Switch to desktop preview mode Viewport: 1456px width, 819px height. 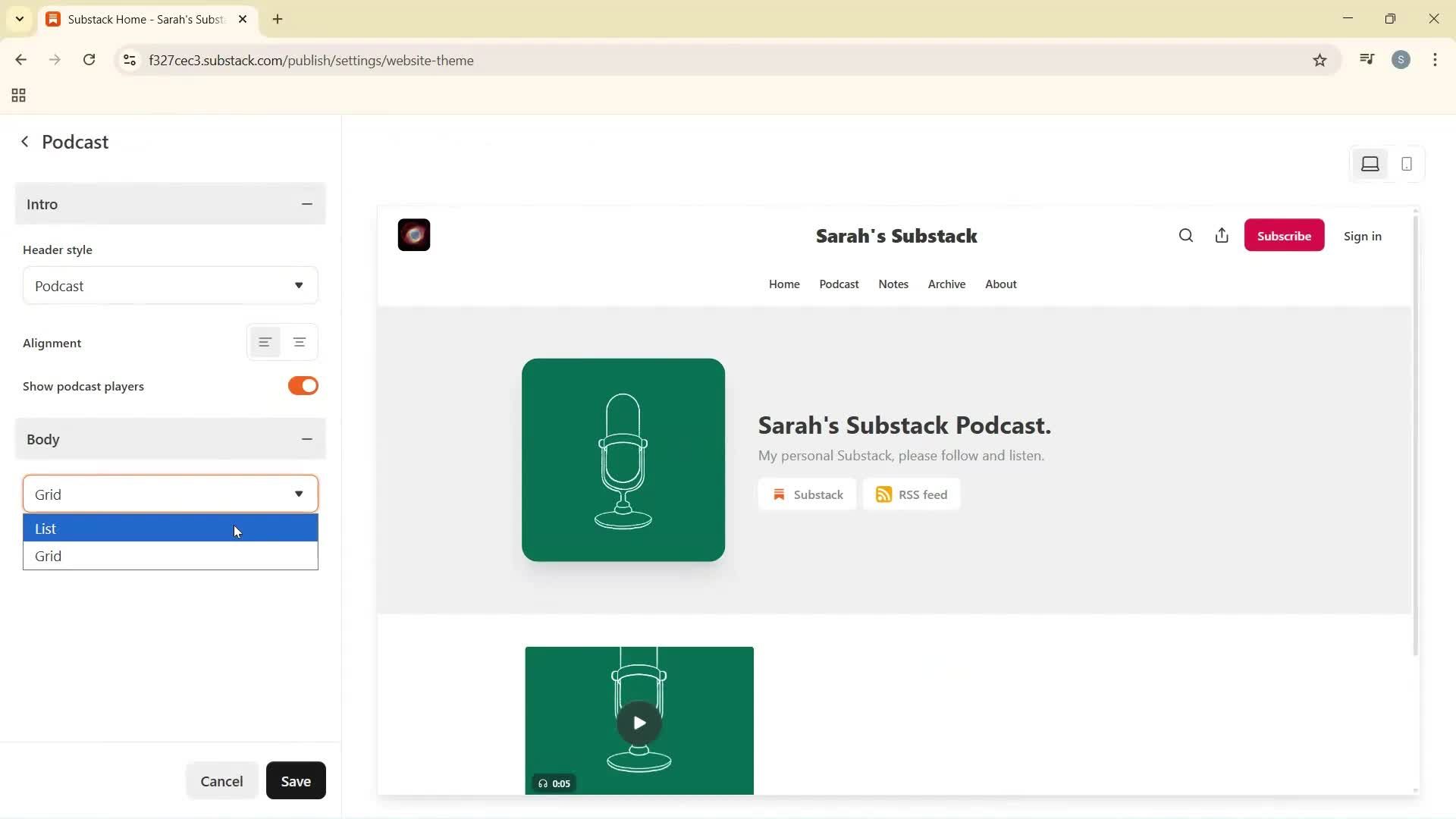click(1370, 164)
